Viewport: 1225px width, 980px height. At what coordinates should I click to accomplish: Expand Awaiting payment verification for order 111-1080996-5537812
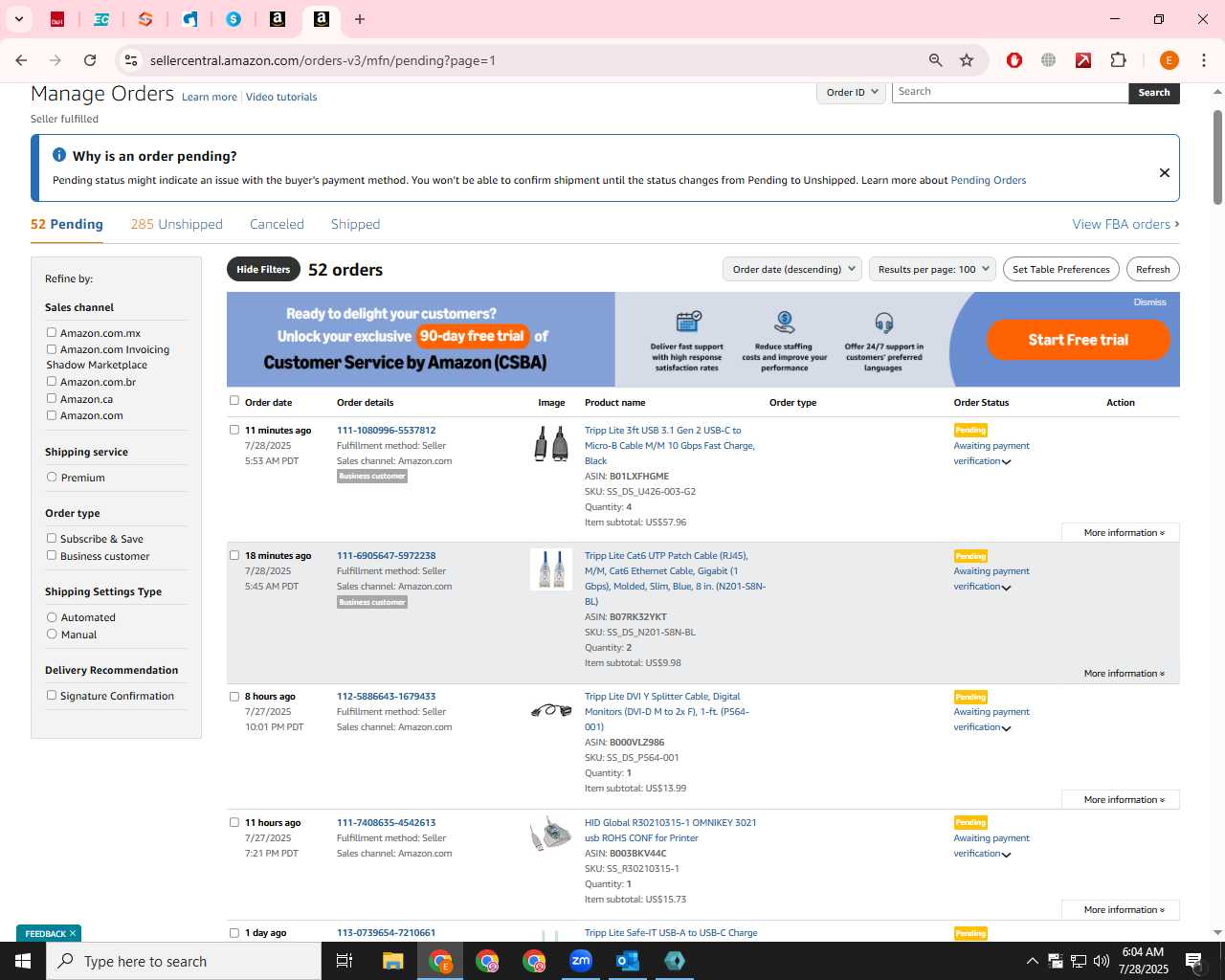pos(991,453)
